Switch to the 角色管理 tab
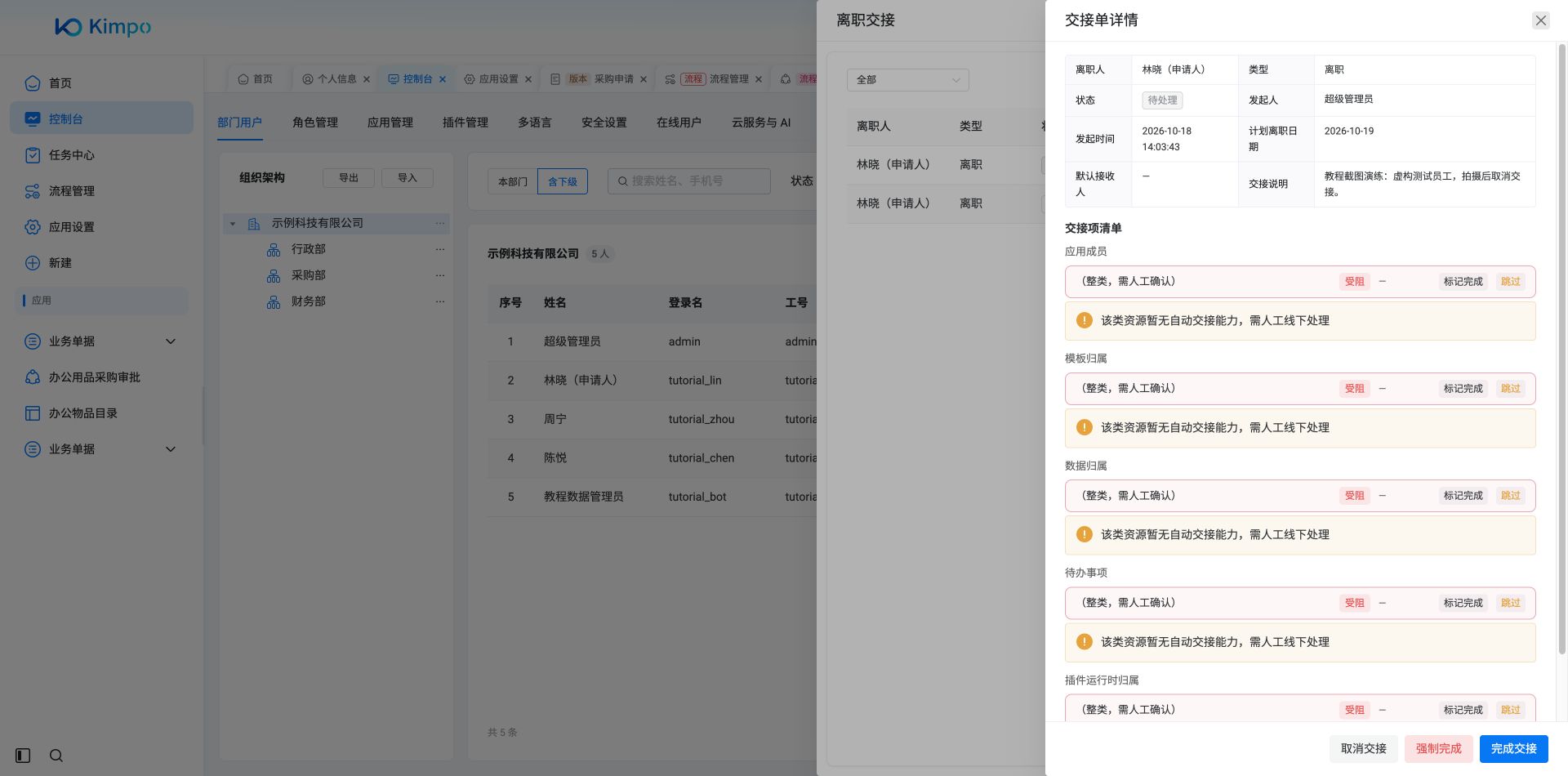Screen dimensions: 1568x776 [315, 123]
